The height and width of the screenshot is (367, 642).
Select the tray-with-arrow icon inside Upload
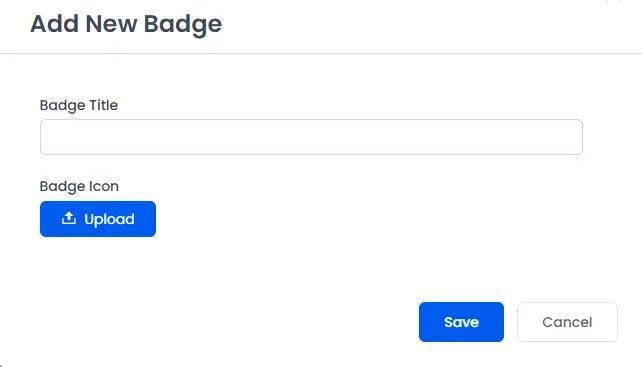69,218
